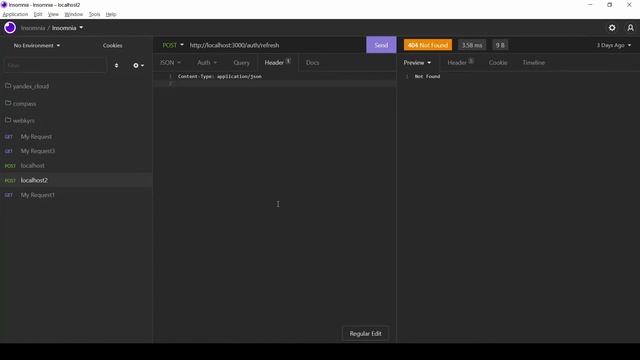Switch to the response Cookie tab

(x=498, y=62)
